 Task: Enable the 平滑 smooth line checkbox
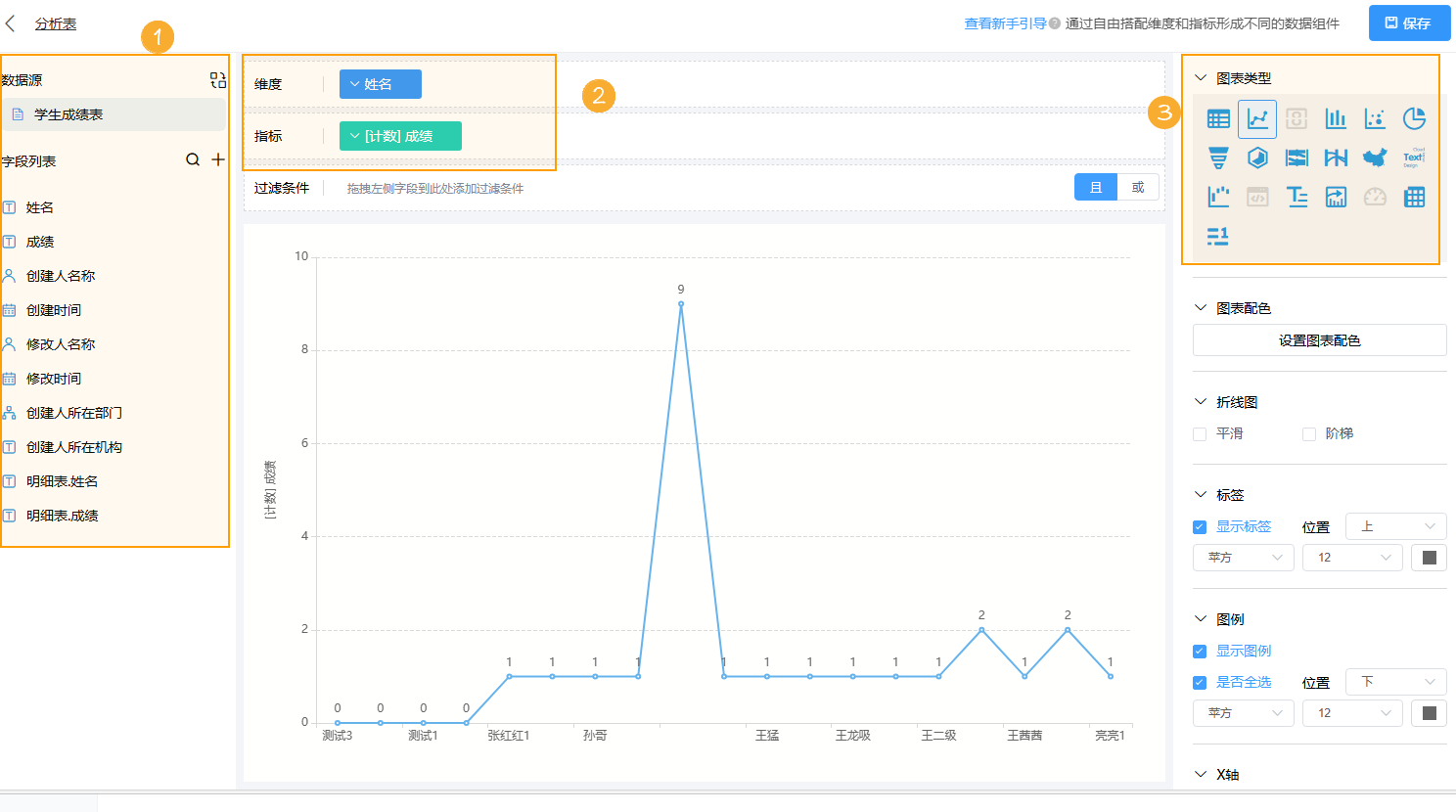point(1200,434)
